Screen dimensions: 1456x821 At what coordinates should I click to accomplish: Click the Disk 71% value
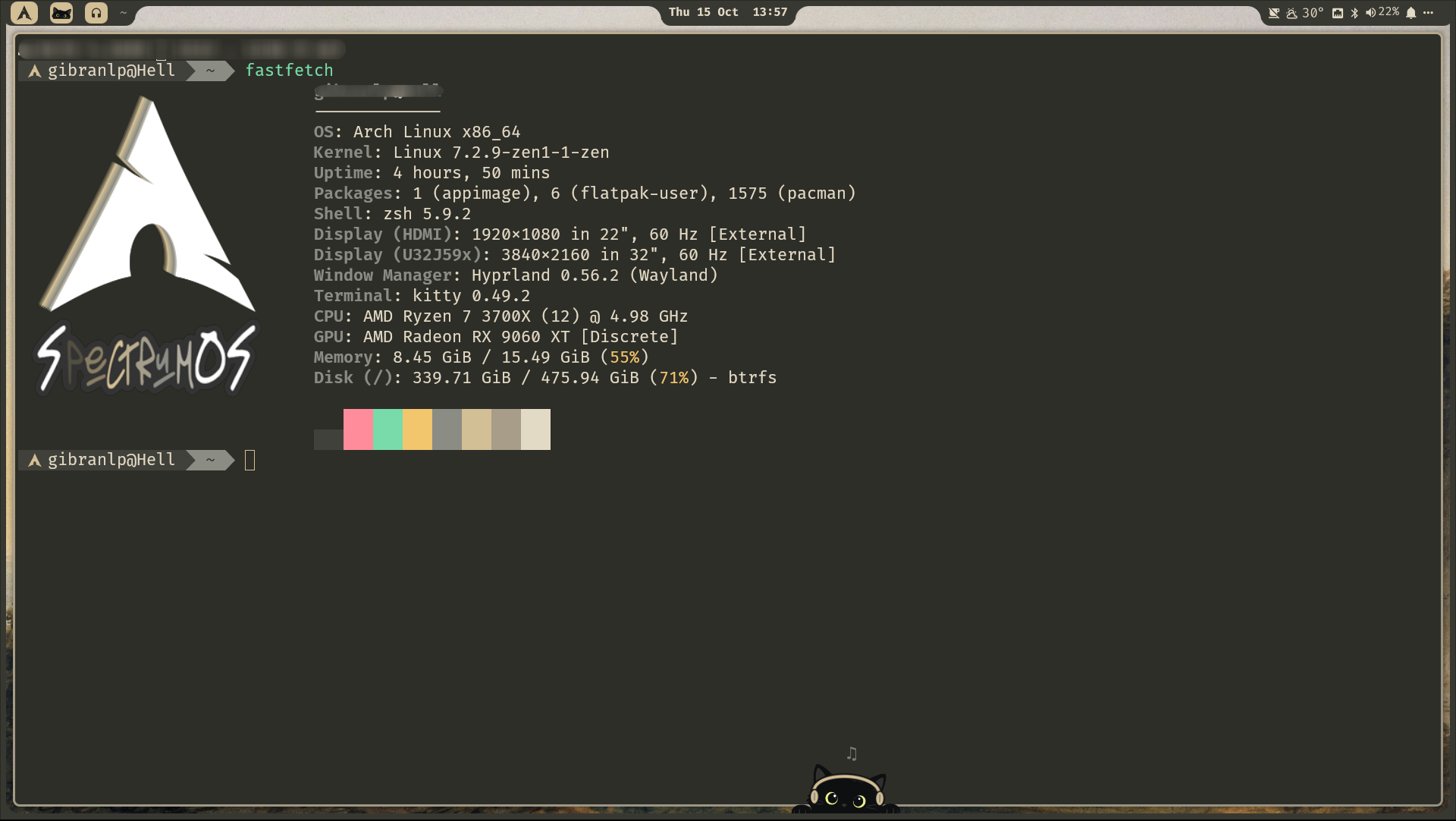(674, 378)
